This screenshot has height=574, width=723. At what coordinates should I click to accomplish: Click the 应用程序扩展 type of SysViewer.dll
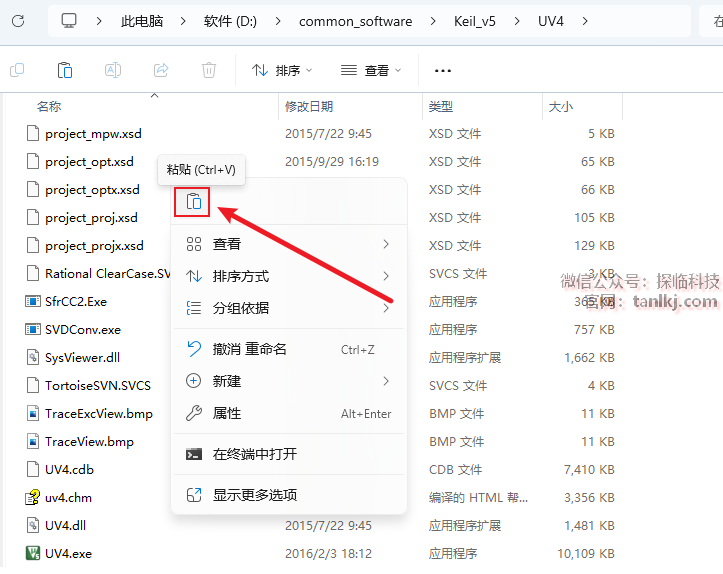point(465,357)
